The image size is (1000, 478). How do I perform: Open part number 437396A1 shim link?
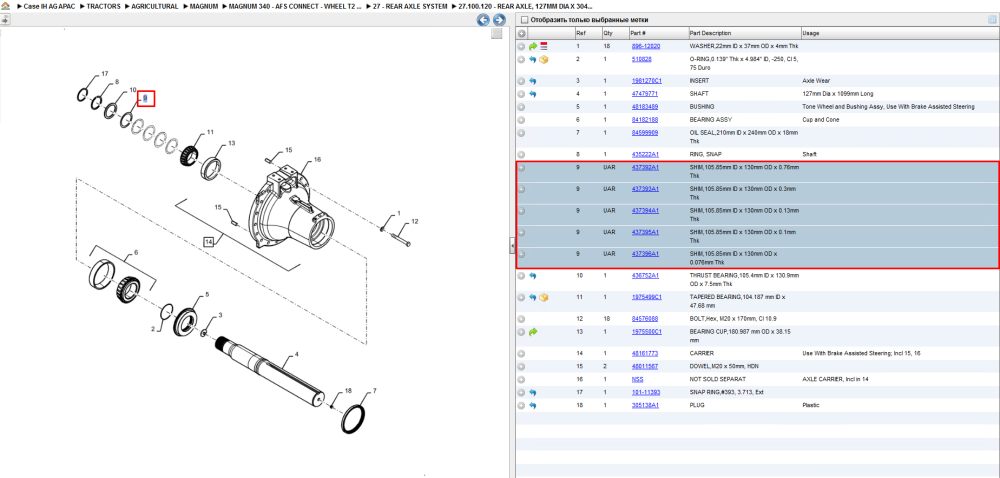(x=645, y=254)
